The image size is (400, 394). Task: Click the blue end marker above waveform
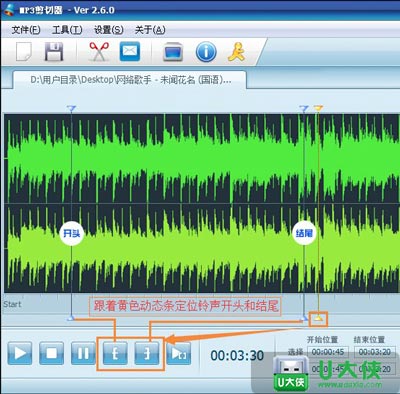[x=303, y=108]
